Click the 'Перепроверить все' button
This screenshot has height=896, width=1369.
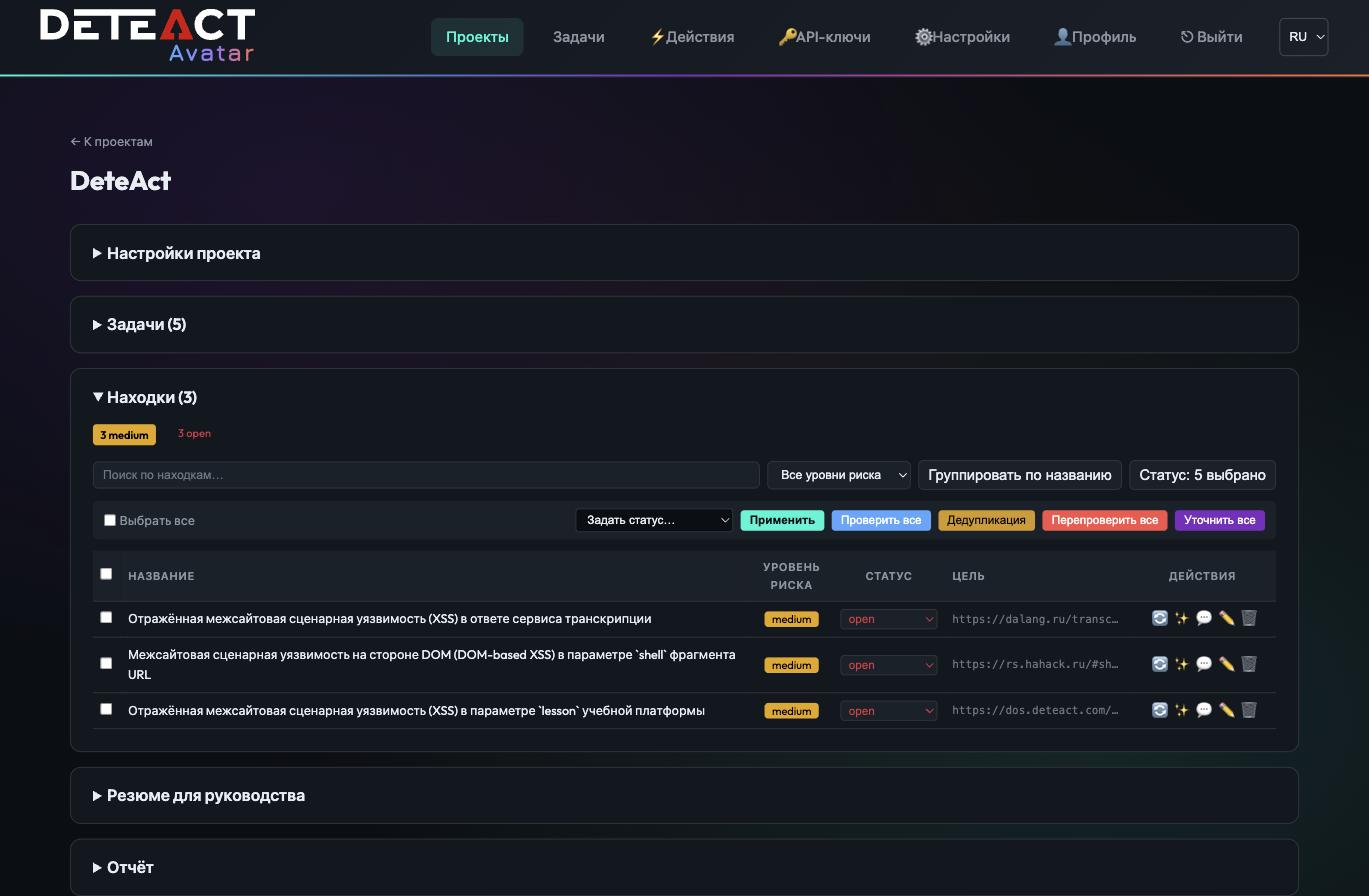point(1105,520)
